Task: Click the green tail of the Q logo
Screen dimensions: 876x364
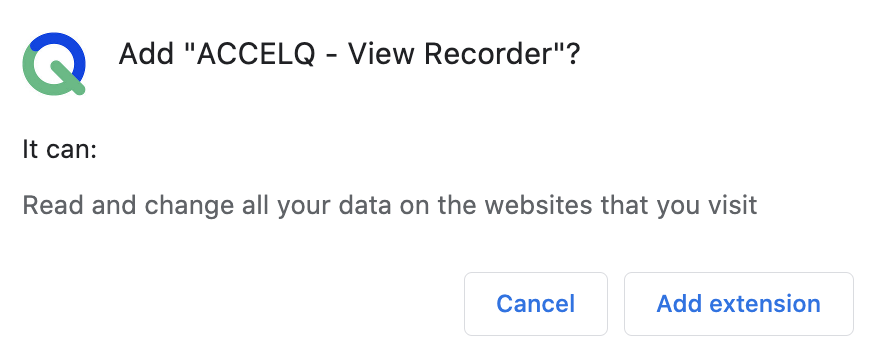Action: [x=68, y=78]
